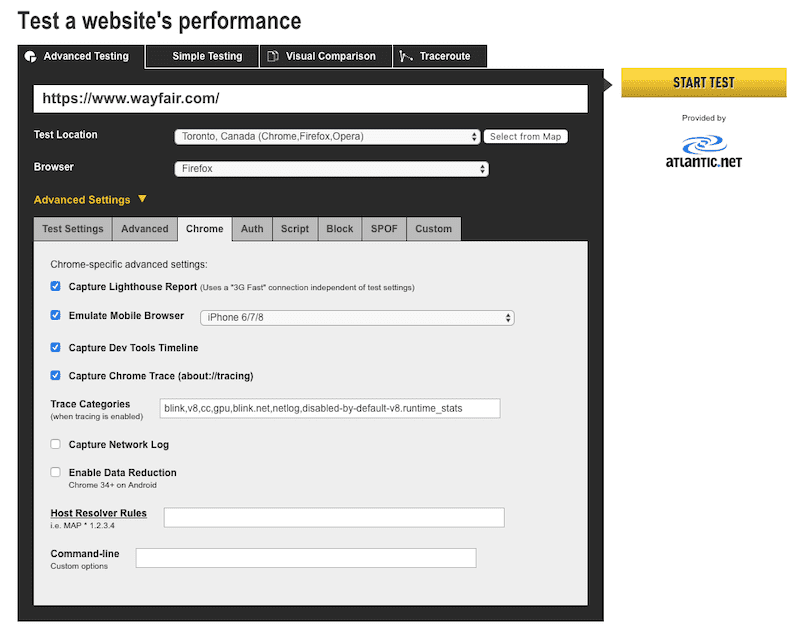Open the iPhone 6/7/8 device dropdown
The width and height of the screenshot is (800, 625).
(357, 317)
